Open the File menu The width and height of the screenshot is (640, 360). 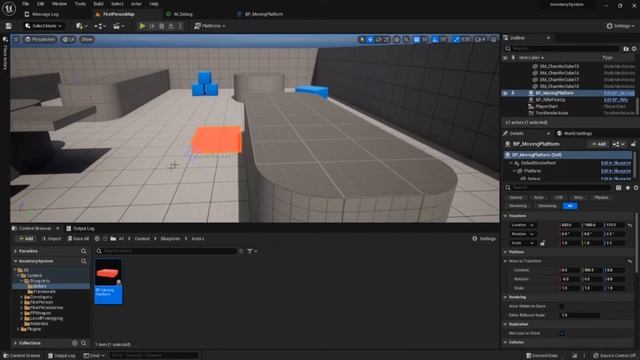(x=25, y=4)
